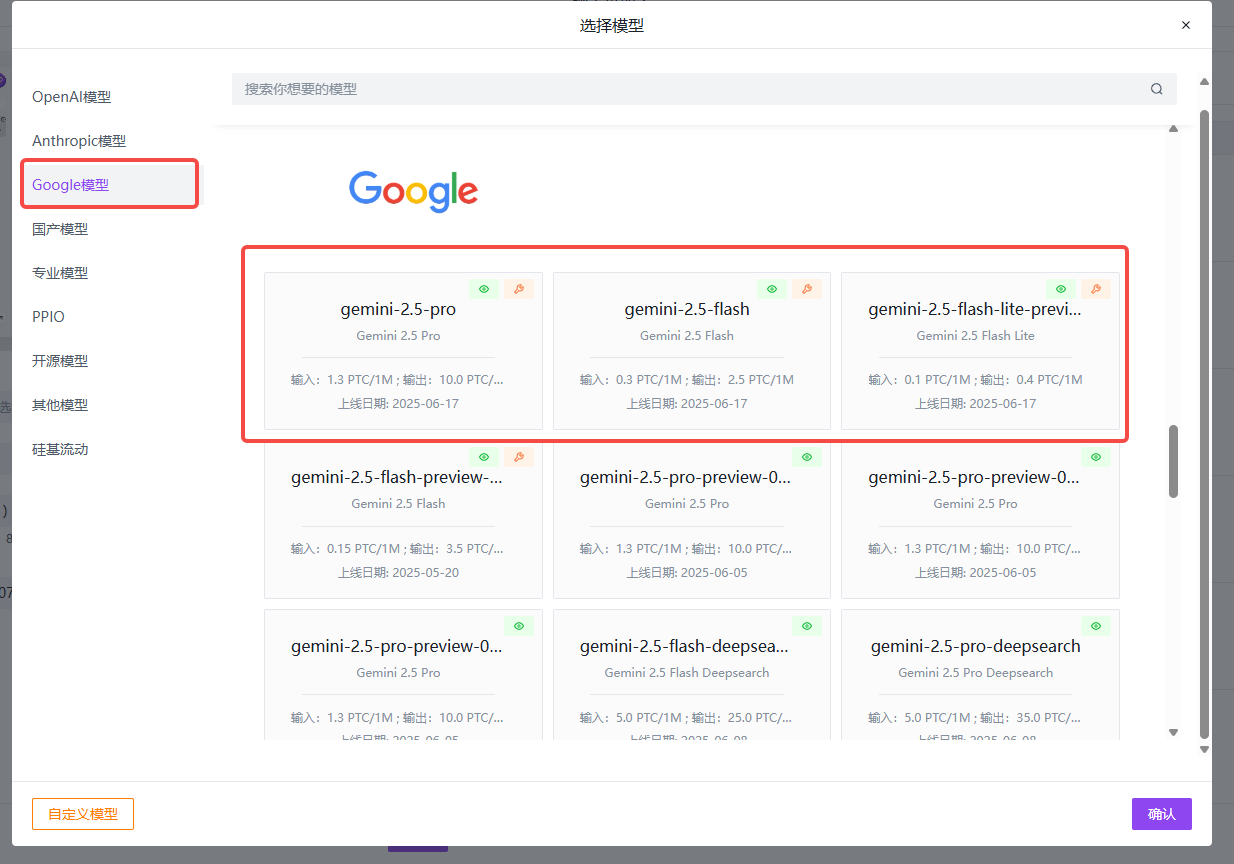Click the Gemini 2.5 Flash Deepsearch subtitle
1234x864 pixels.
point(687,673)
